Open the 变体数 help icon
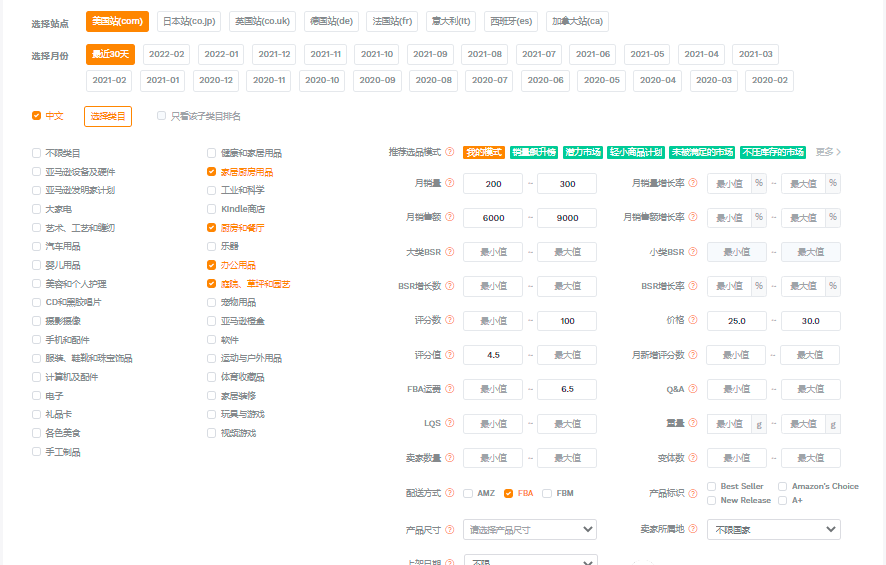Image resolution: width=886 pixels, height=565 pixels. tap(693, 458)
